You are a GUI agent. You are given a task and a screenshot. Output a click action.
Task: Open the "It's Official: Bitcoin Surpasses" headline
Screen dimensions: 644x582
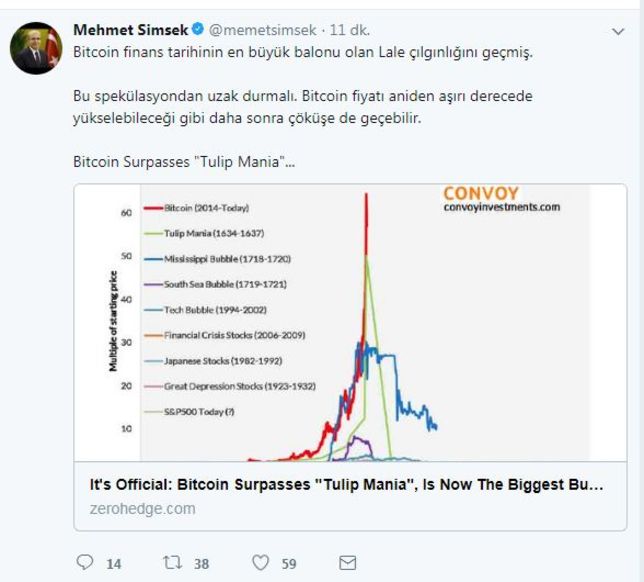tap(346, 485)
